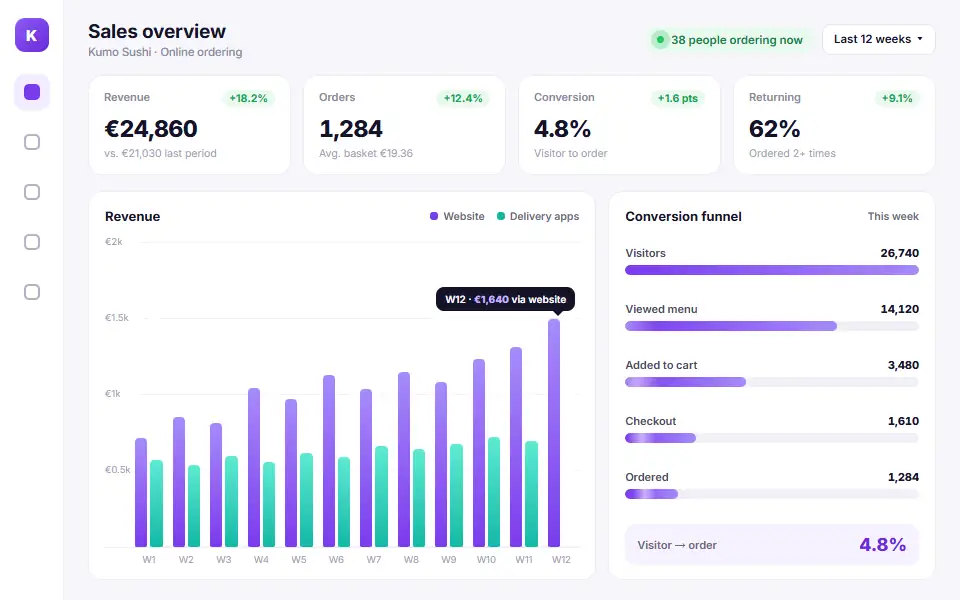The height and width of the screenshot is (600, 960).
Task: Click the W9 axis label
Action: (449, 560)
